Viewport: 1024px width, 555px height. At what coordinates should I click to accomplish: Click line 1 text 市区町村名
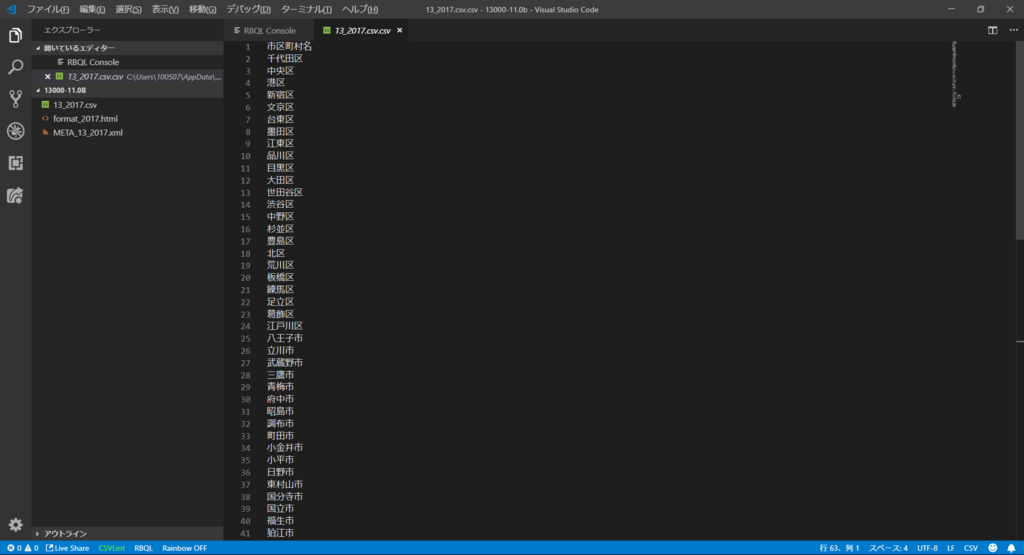(289, 46)
